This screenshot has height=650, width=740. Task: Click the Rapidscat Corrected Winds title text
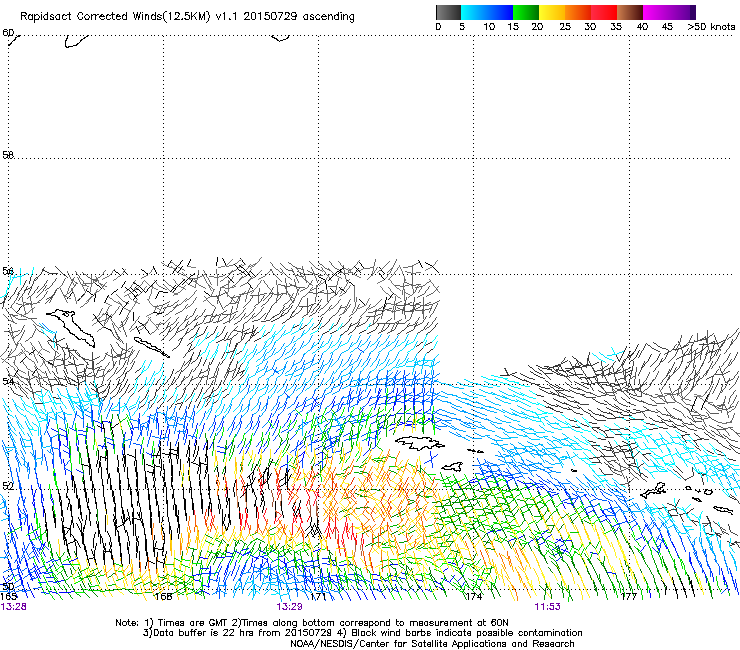(187, 16)
